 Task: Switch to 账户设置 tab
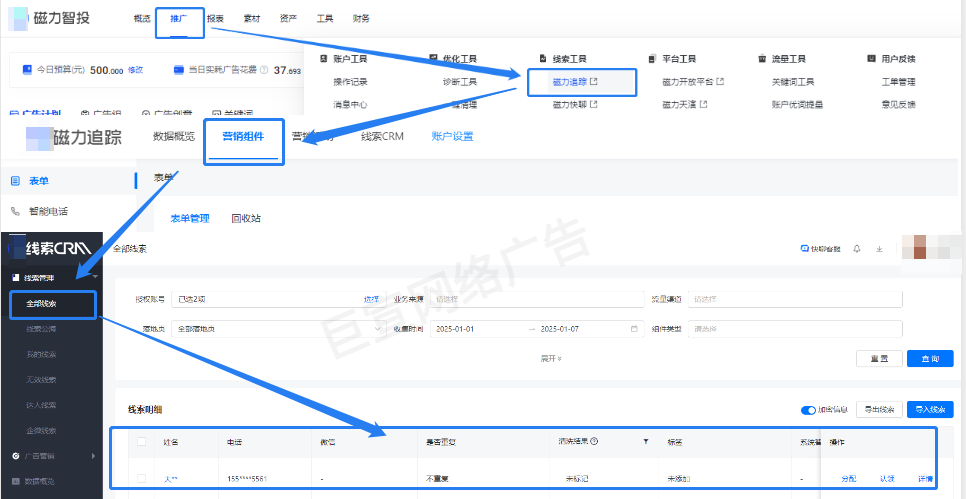pyautogui.click(x=453, y=137)
